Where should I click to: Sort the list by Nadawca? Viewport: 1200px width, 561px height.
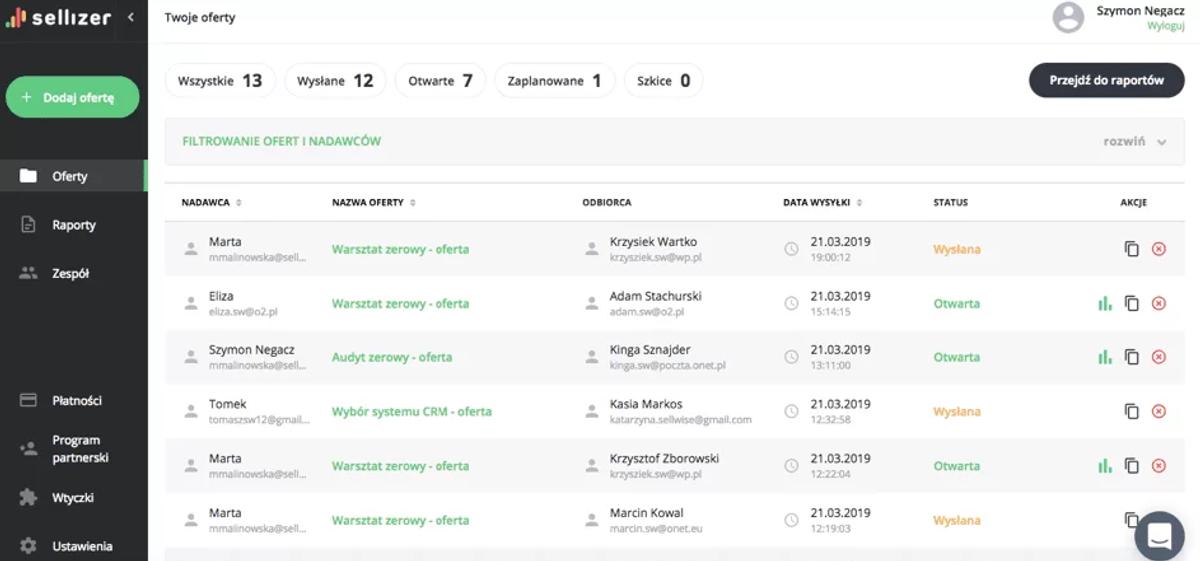click(212, 202)
